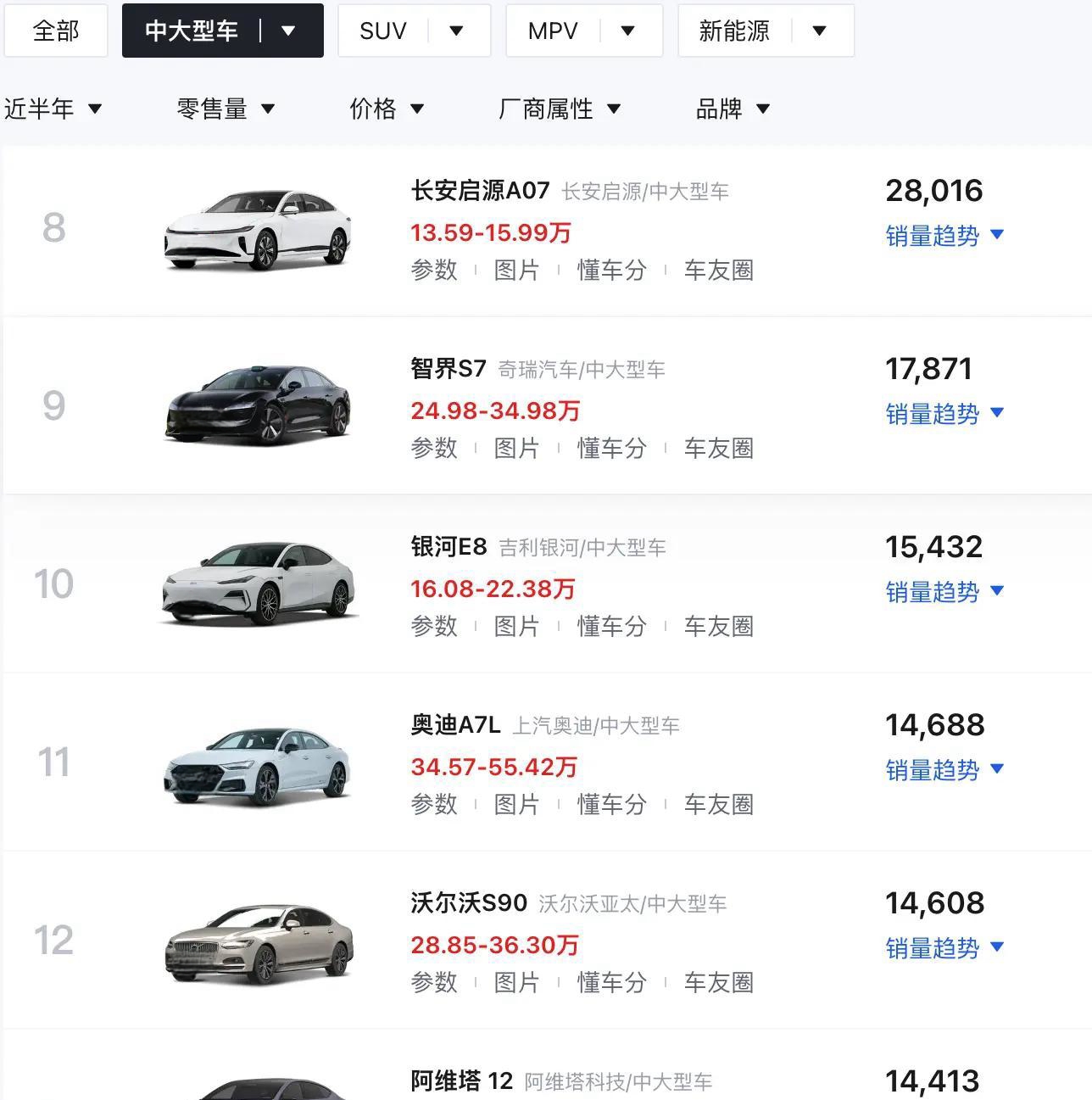Open the 中大型车 dropdown arrow
The width and height of the screenshot is (1092, 1100).
click(288, 31)
